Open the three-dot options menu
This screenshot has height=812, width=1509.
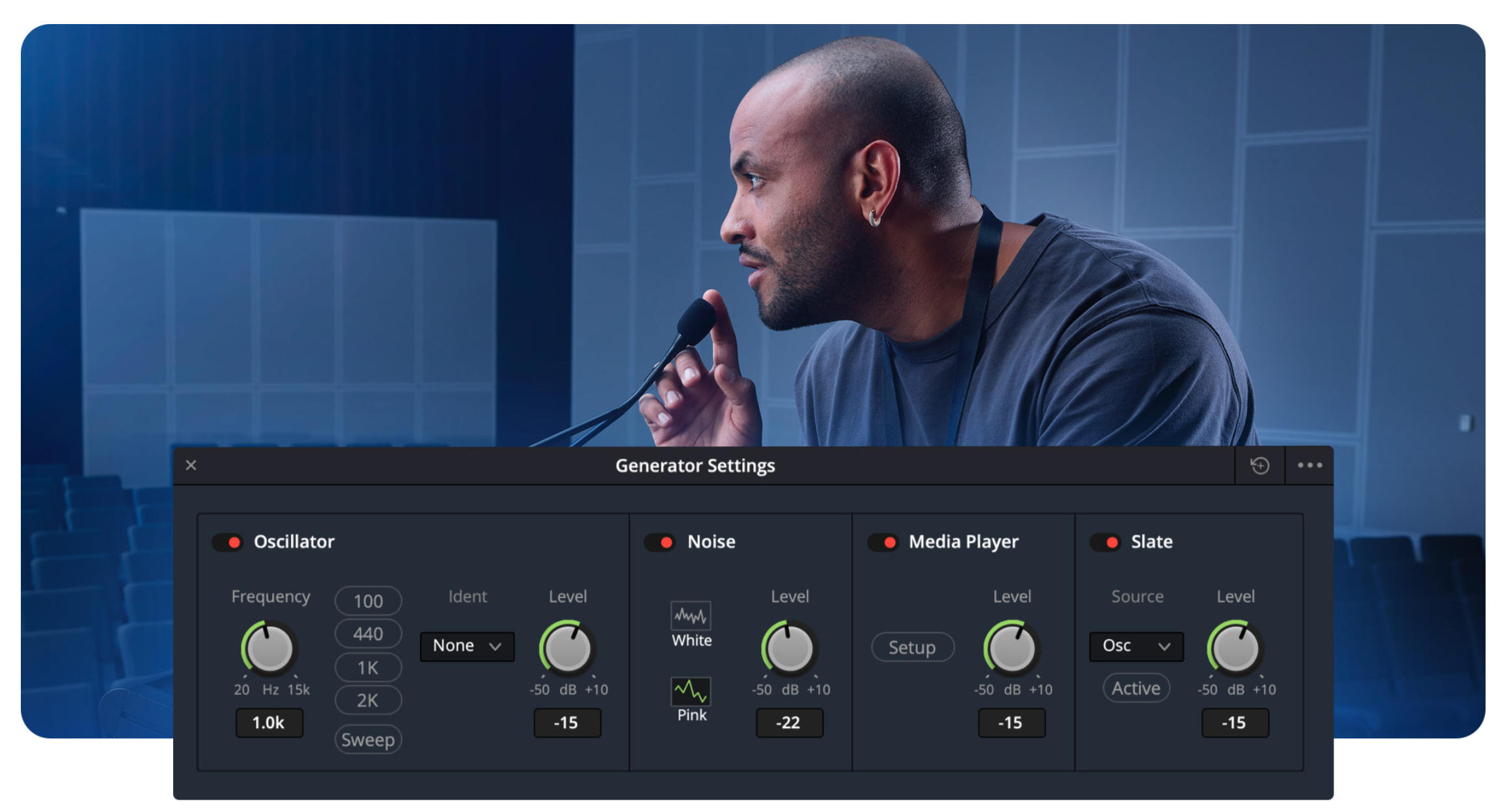[1309, 465]
